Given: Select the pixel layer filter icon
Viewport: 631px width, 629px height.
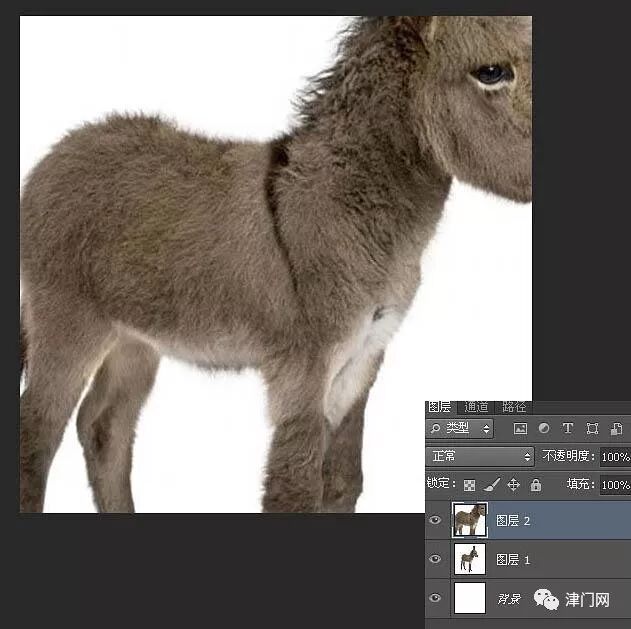Looking at the screenshot, I should coord(520,429).
